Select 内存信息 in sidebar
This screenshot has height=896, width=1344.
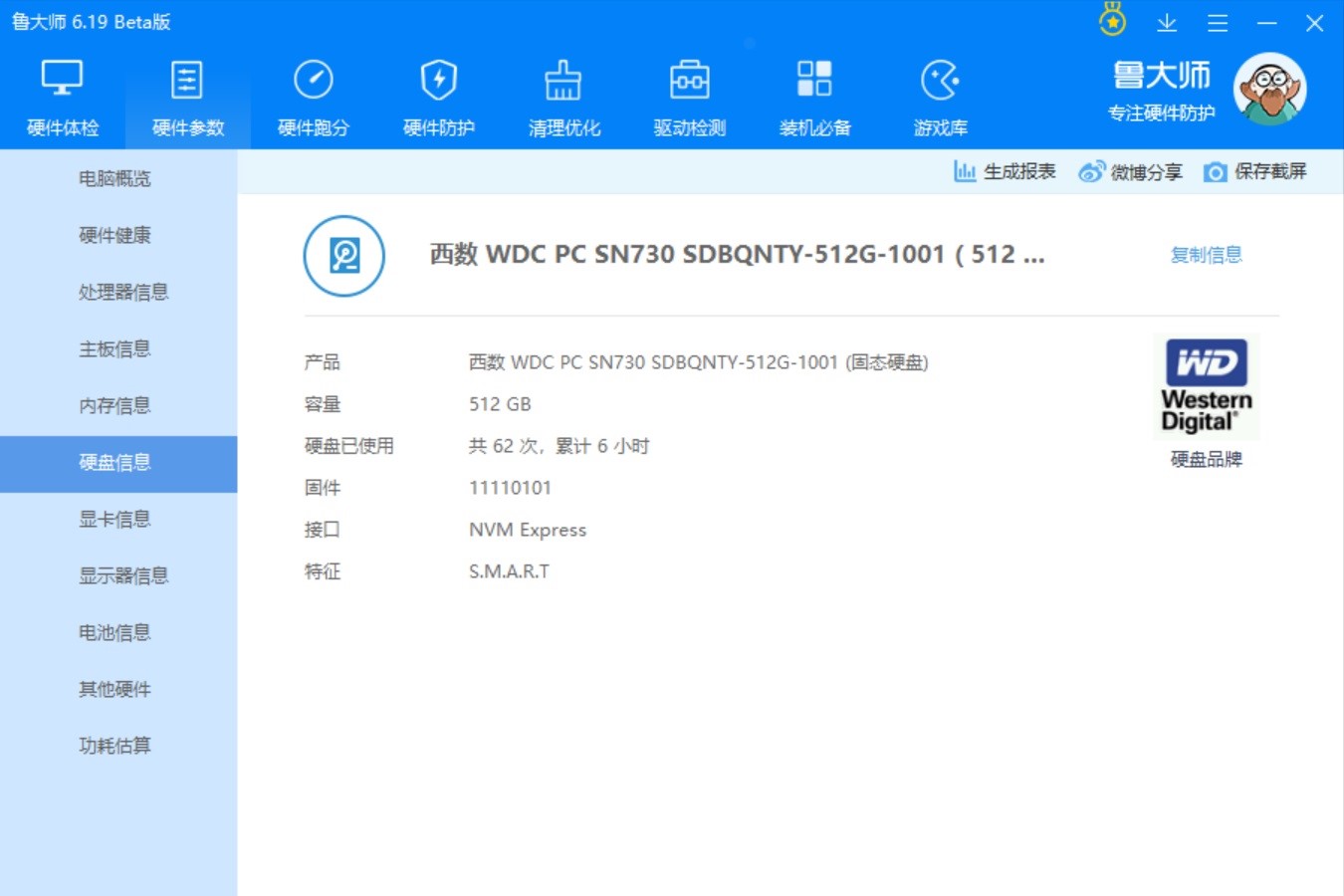pyautogui.click(x=118, y=405)
